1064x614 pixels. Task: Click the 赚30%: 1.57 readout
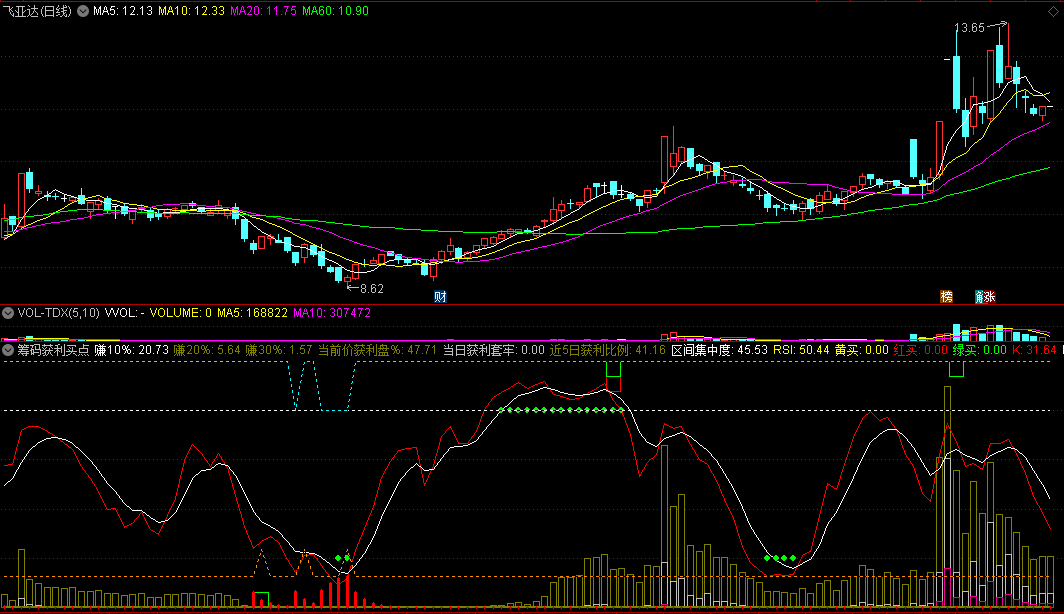(x=279, y=350)
